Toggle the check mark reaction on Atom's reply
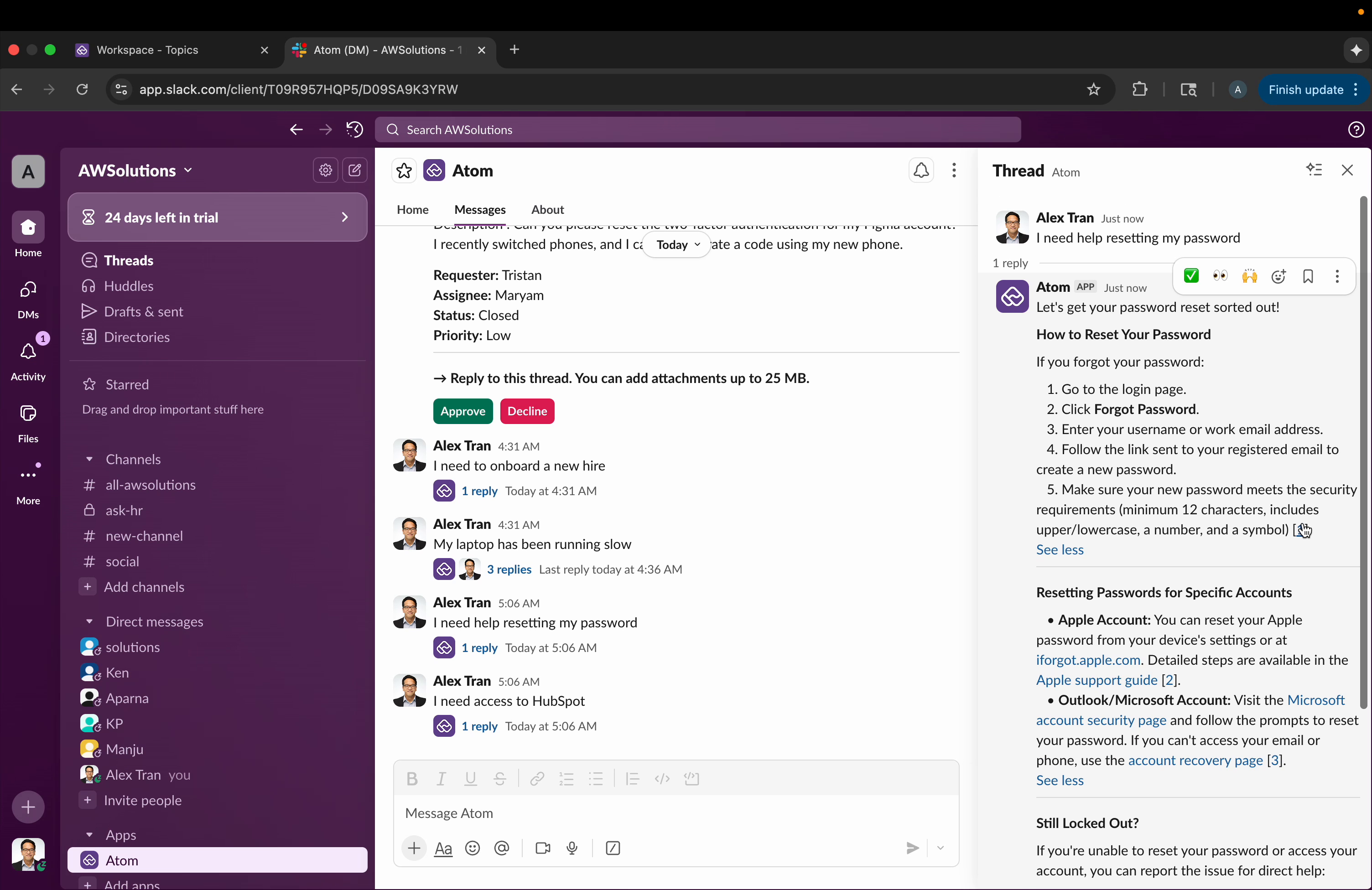 coord(1191,276)
